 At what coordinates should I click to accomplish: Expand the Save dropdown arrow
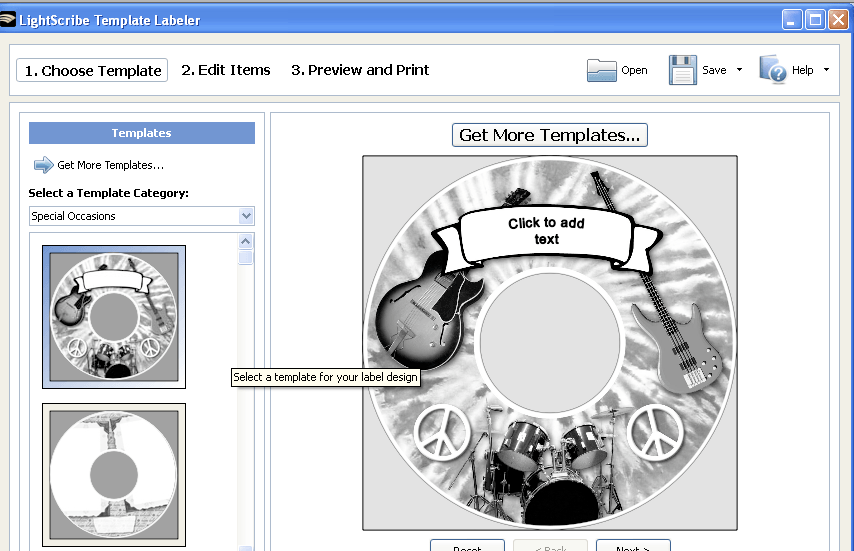coord(739,70)
